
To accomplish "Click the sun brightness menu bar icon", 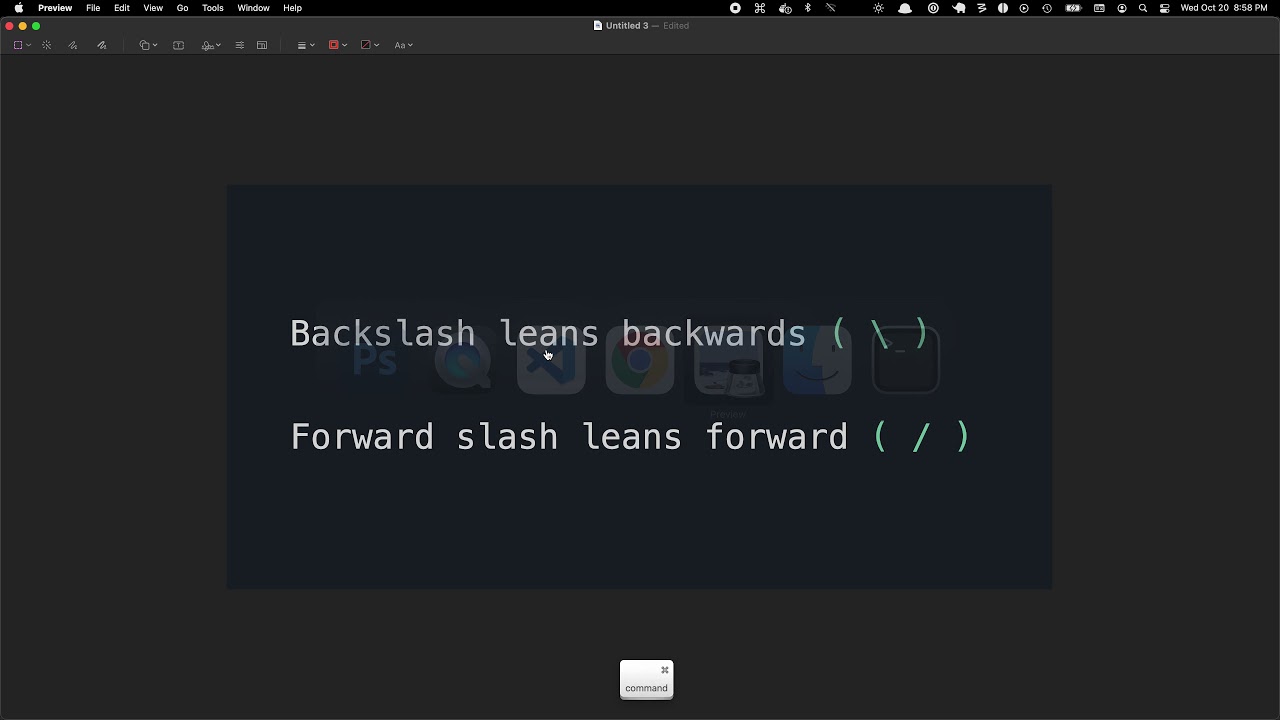I will pyautogui.click(x=879, y=8).
